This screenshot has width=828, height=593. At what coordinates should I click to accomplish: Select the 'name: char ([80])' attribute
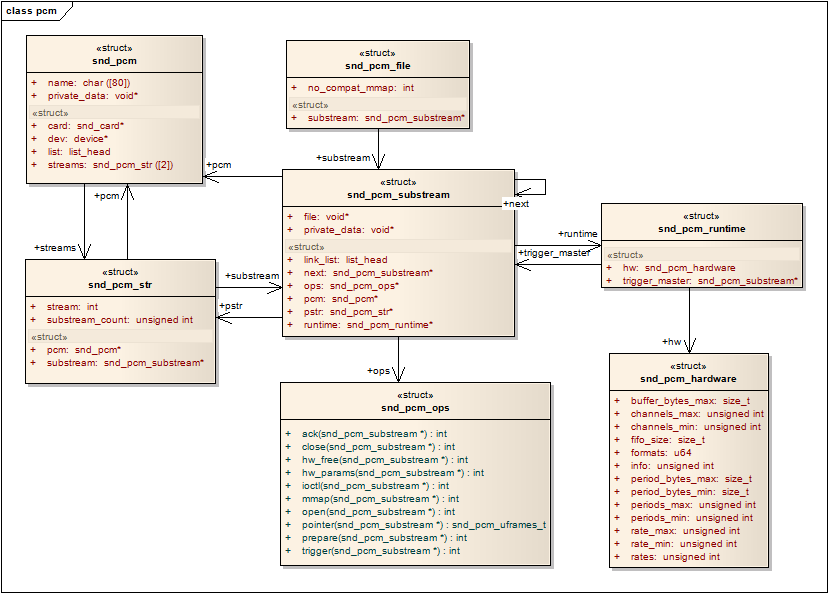click(x=88, y=82)
